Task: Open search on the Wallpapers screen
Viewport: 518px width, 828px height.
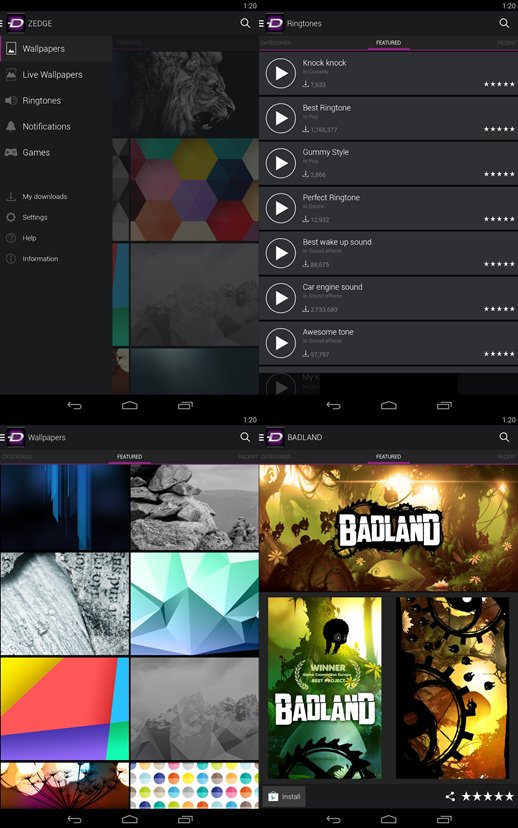Action: point(245,437)
